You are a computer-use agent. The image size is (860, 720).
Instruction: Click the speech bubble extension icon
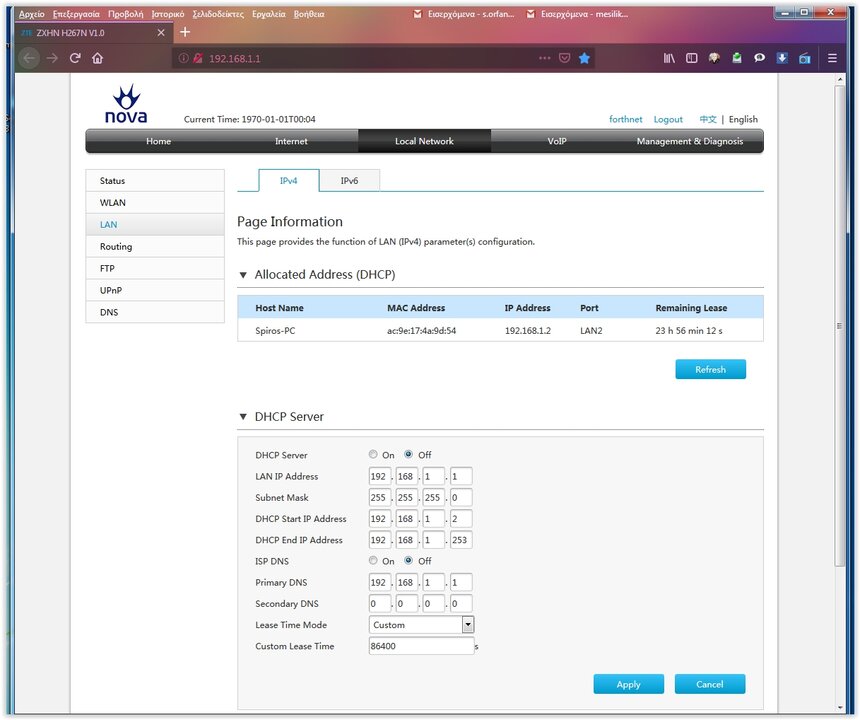click(759, 58)
